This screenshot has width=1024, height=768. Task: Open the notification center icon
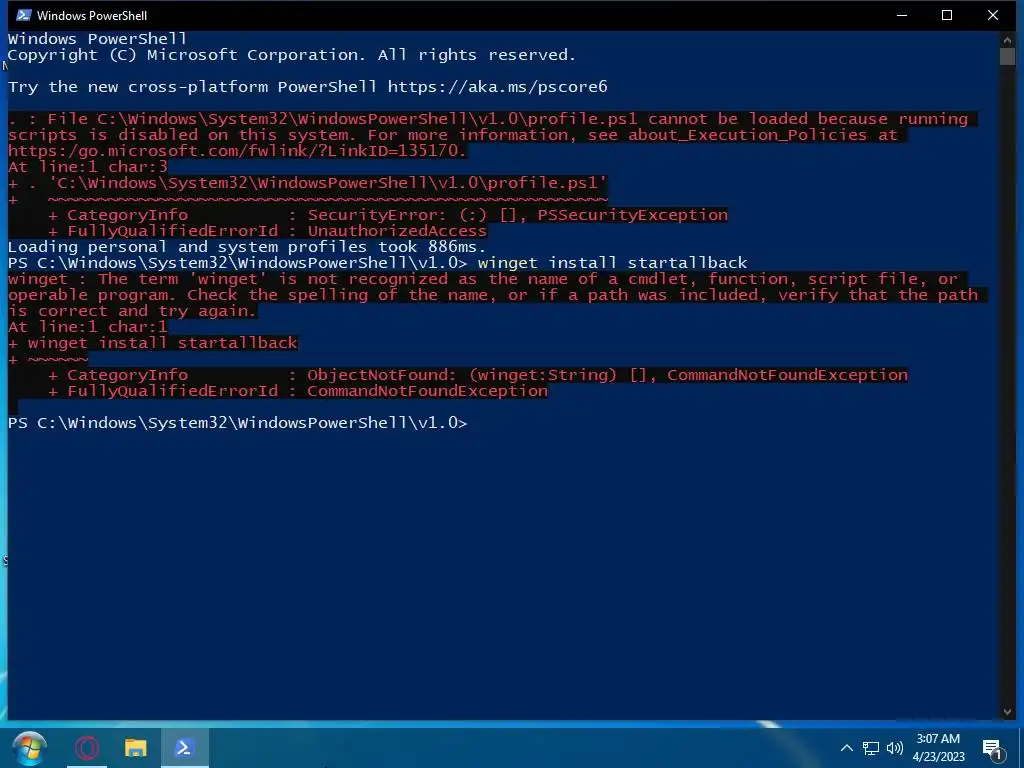pos(993,750)
